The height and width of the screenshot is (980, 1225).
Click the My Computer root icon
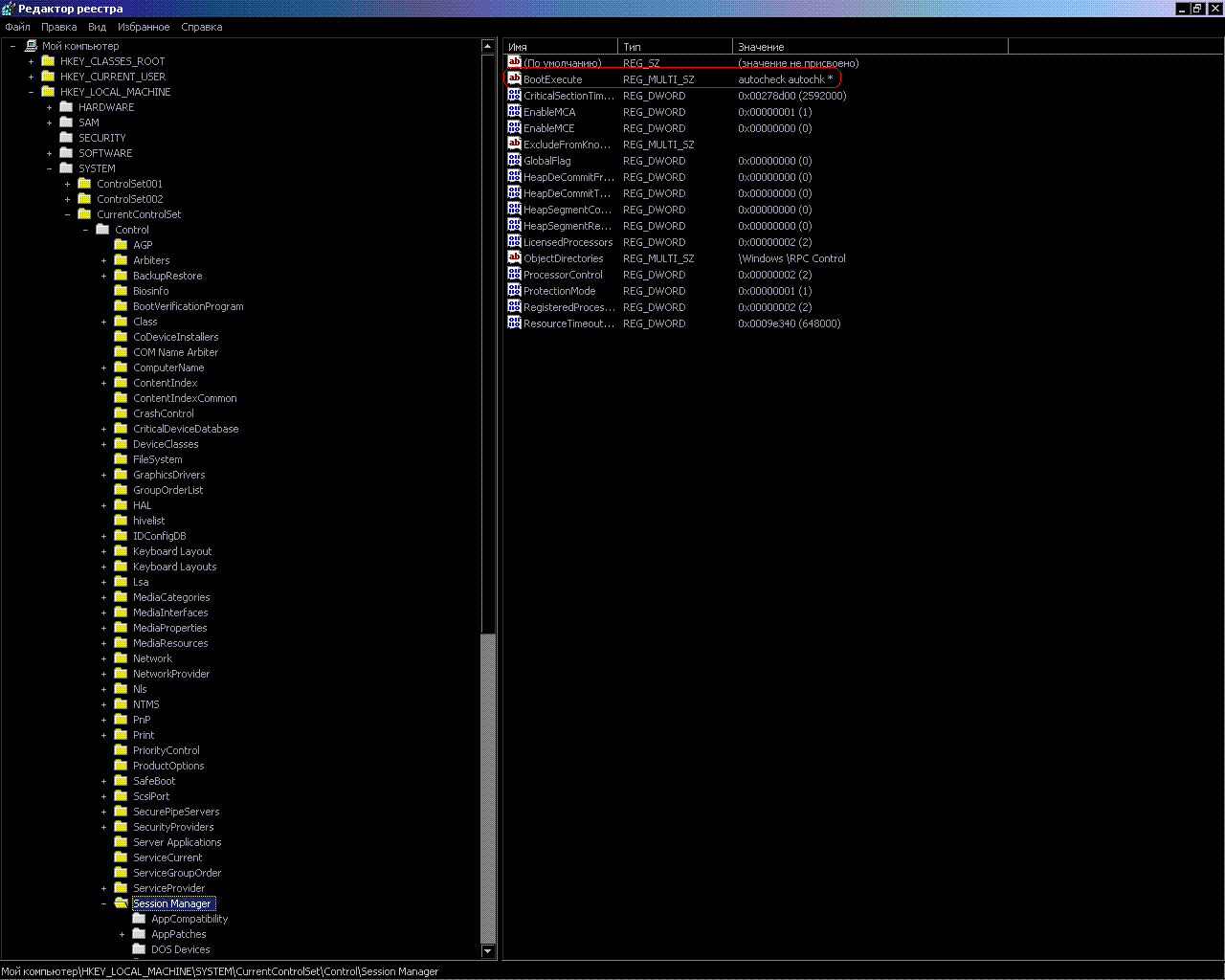tap(31, 46)
